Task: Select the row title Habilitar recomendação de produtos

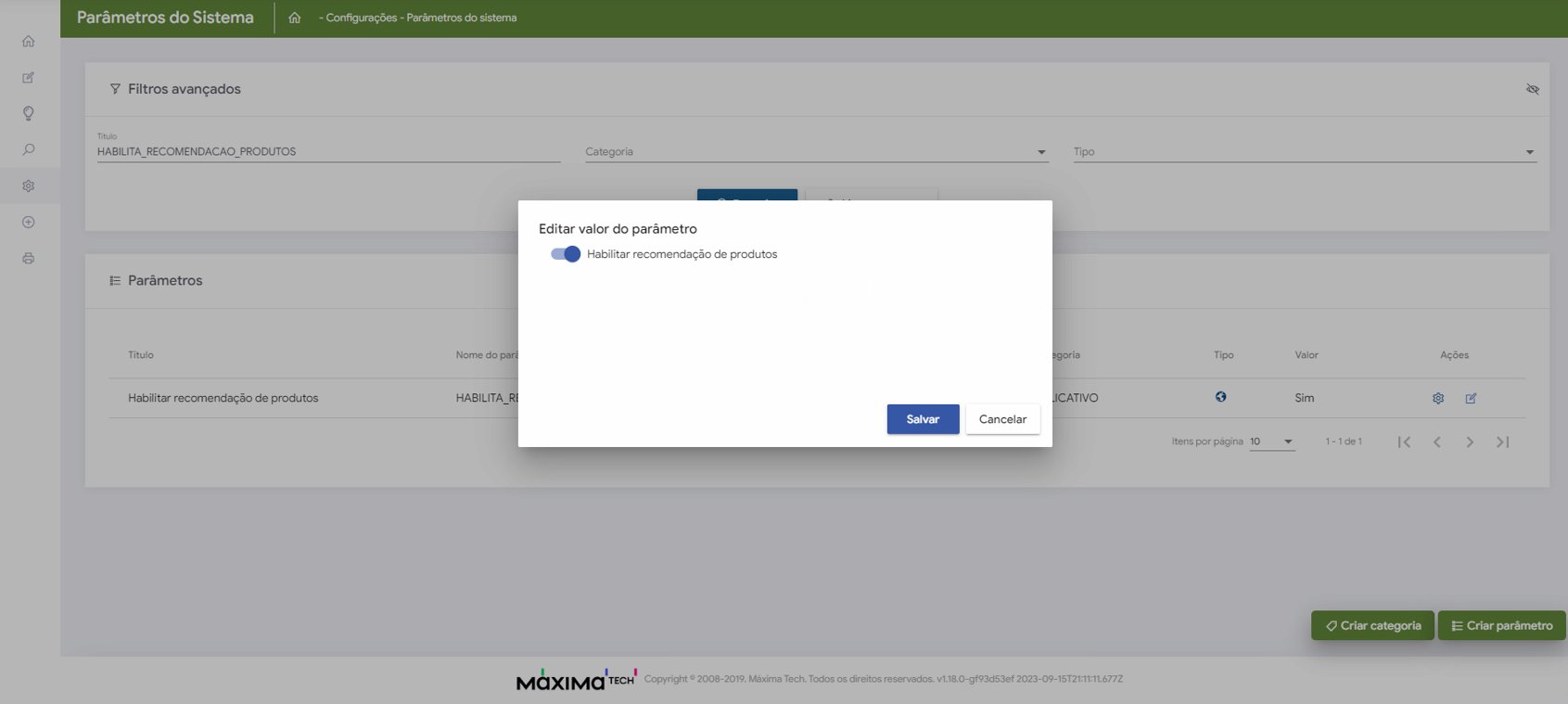Action: coord(223,398)
